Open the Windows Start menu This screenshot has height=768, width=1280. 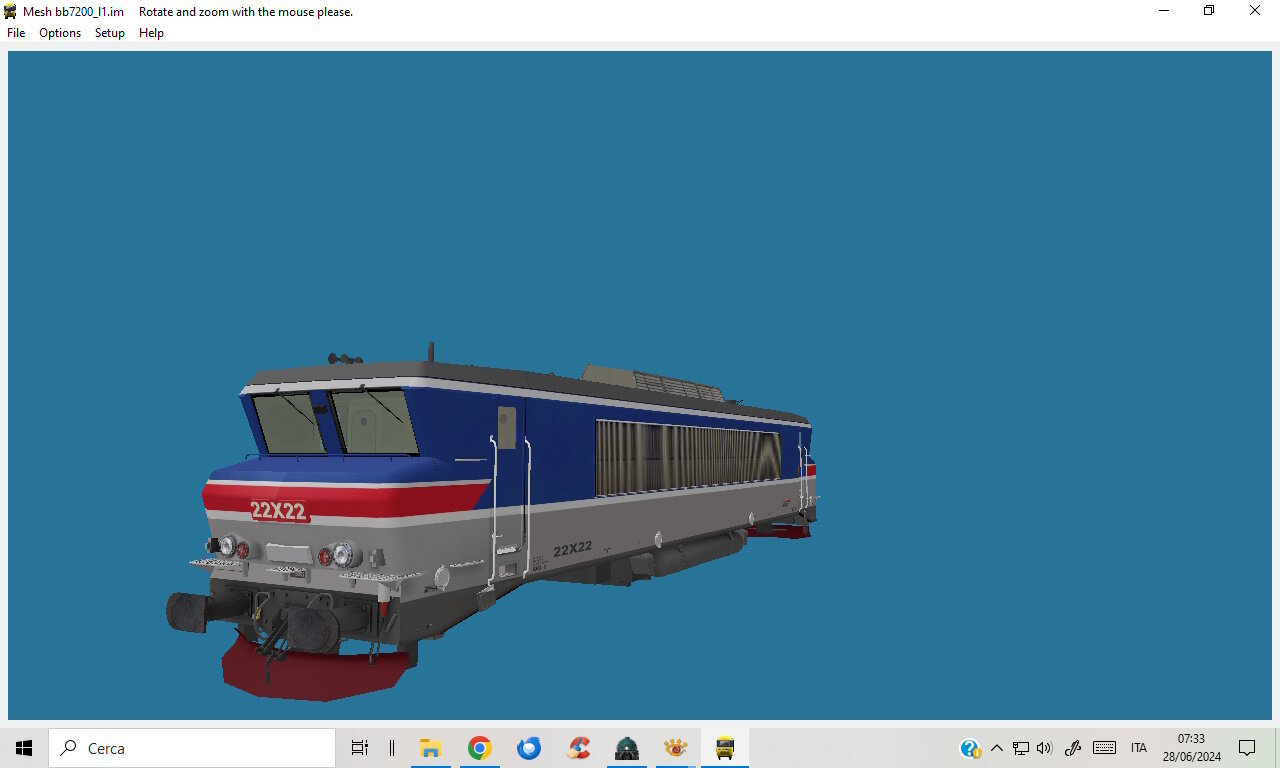[24, 748]
